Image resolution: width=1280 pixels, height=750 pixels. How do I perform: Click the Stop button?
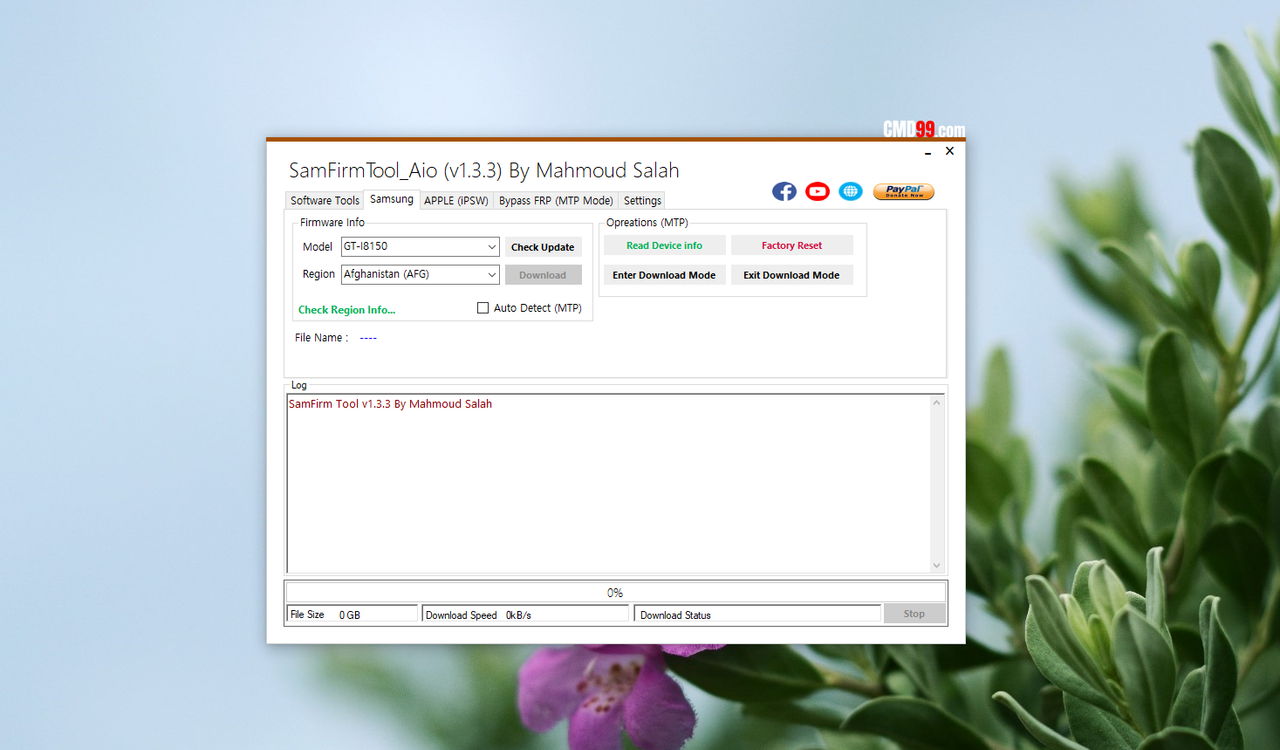pos(914,614)
